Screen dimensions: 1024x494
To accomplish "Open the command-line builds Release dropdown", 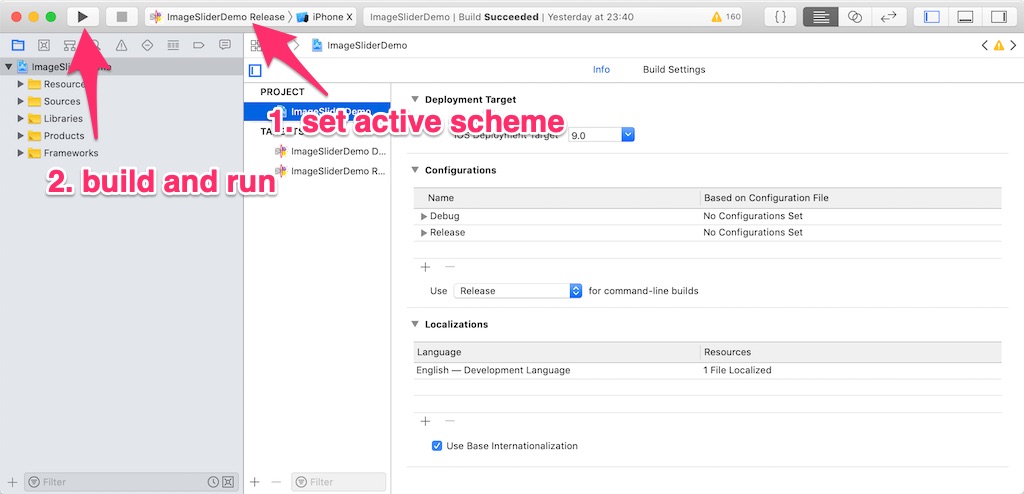I will (x=518, y=291).
